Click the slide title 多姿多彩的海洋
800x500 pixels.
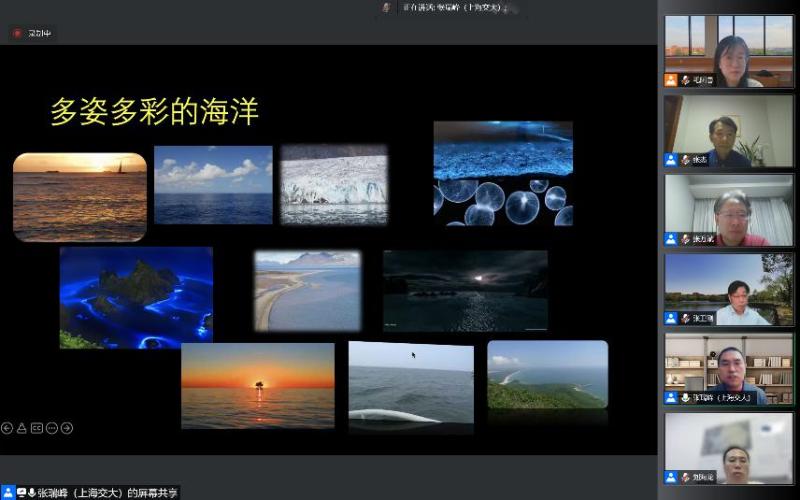[155, 112]
